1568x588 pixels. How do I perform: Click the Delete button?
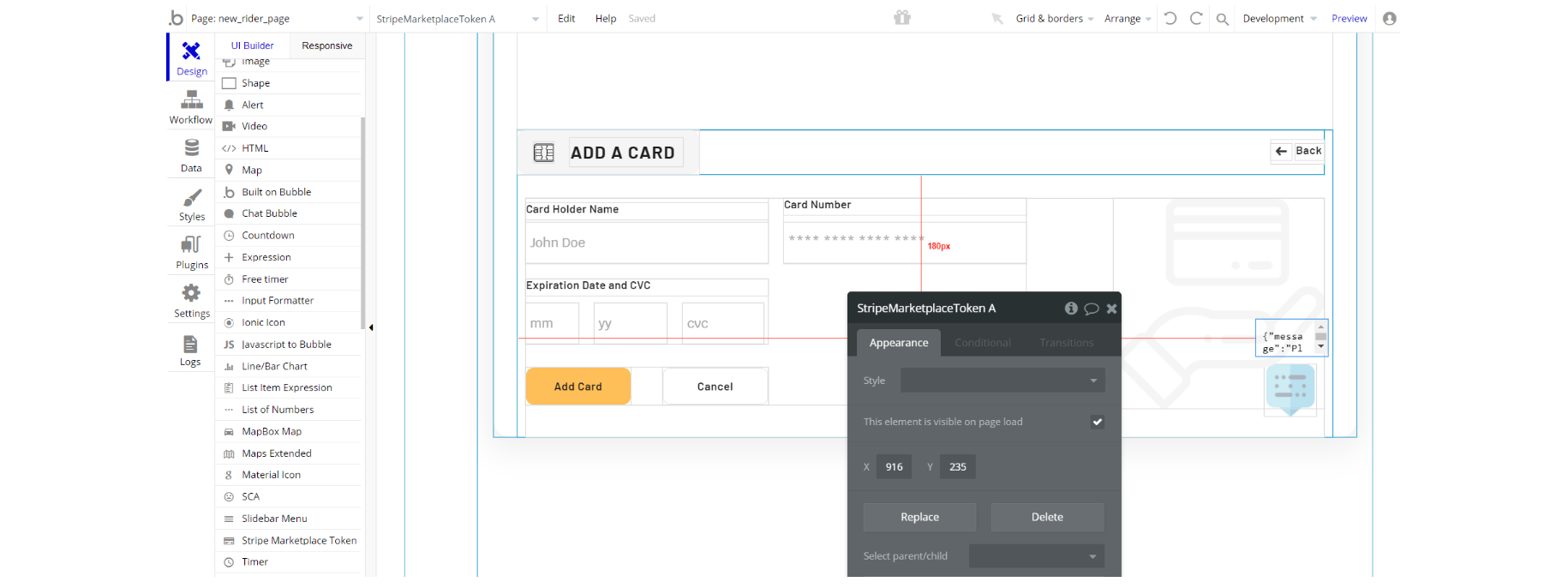(1047, 517)
